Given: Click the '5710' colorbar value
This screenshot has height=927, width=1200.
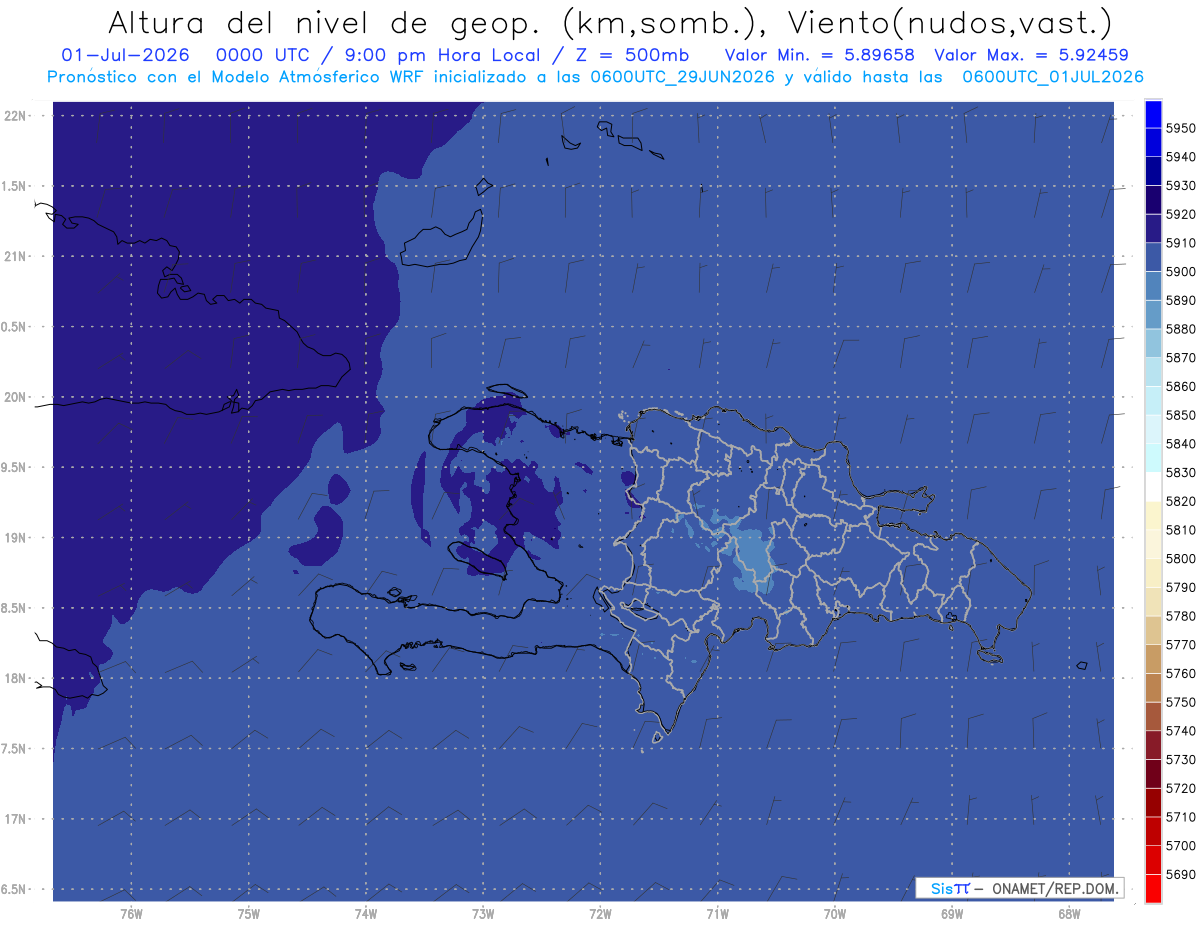Looking at the screenshot, I should [1181, 817].
